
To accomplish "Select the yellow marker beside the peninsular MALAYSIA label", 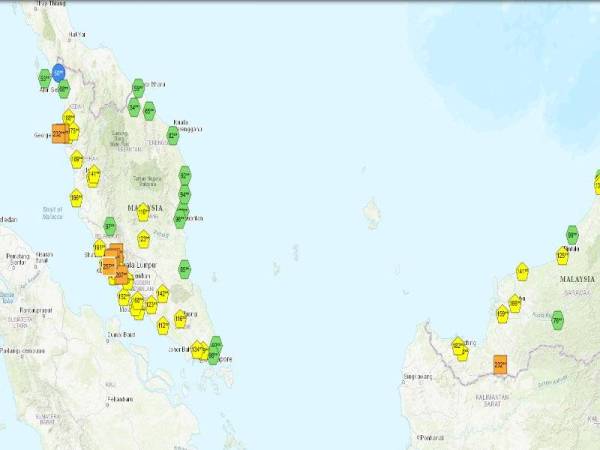I will [x=143, y=212].
